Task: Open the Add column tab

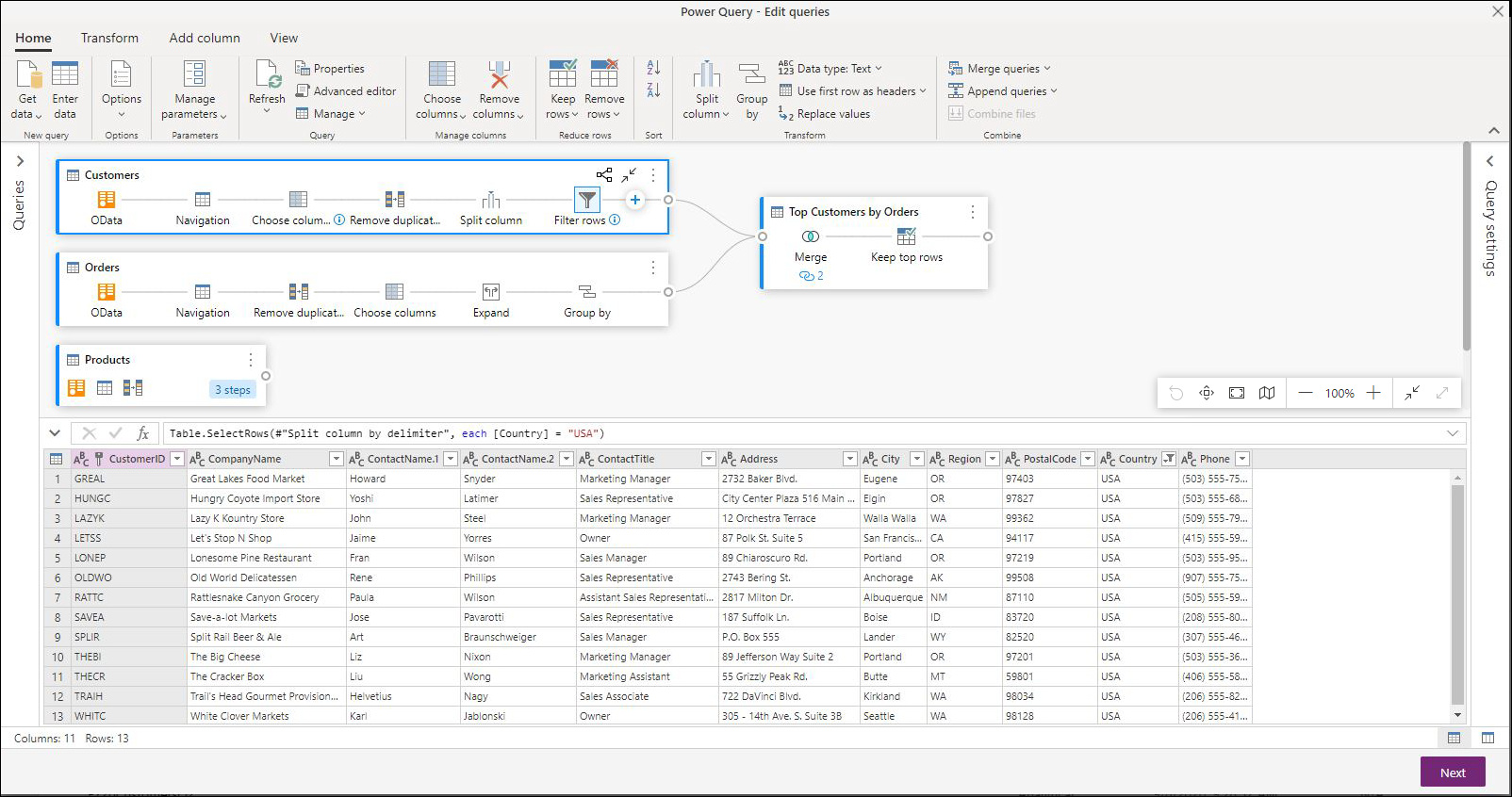Action: (205, 39)
